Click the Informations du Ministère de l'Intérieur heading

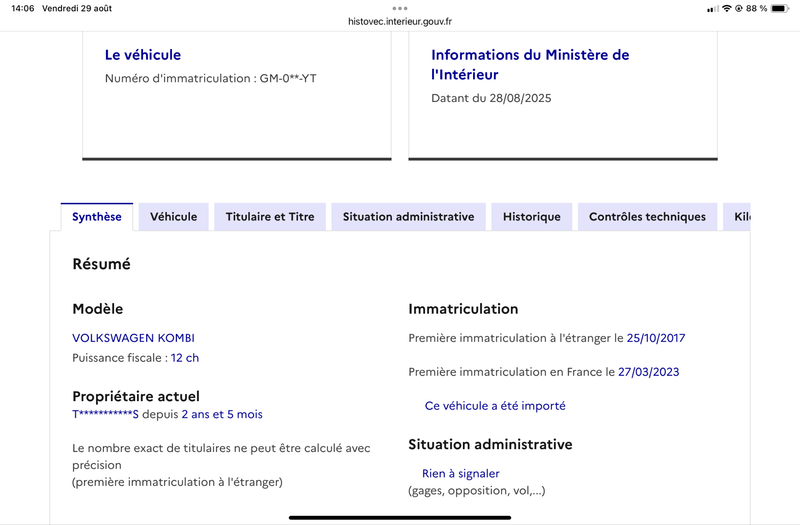tap(530, 64)
